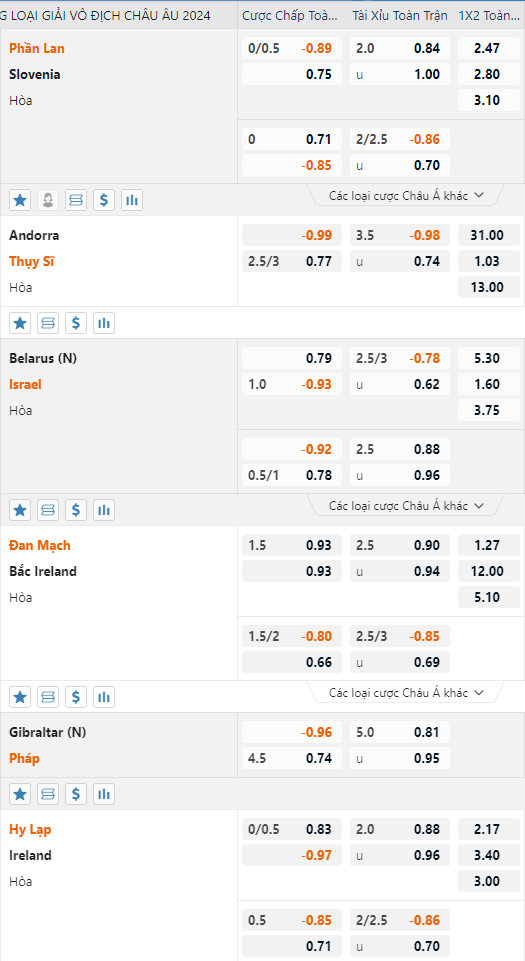Open player icon for Phần Lan match
The height and width of the screenshot is (961, 525).
[48, 200]
